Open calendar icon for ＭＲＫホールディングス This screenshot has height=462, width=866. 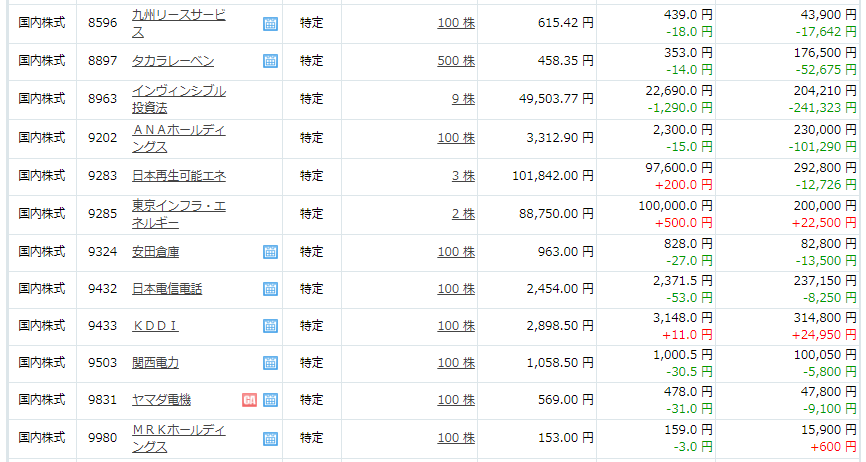point(270,438)
